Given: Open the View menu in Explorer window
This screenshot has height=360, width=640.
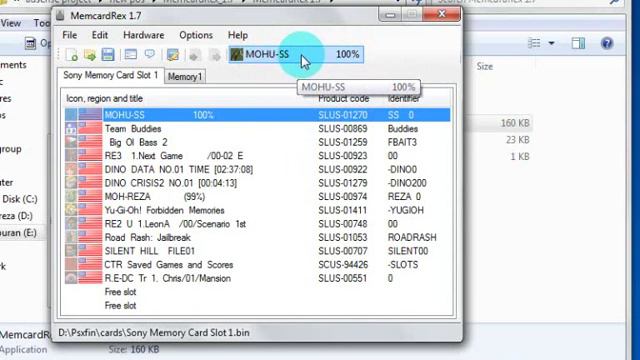Looking at the screenshot, I should tap(11, 23).
